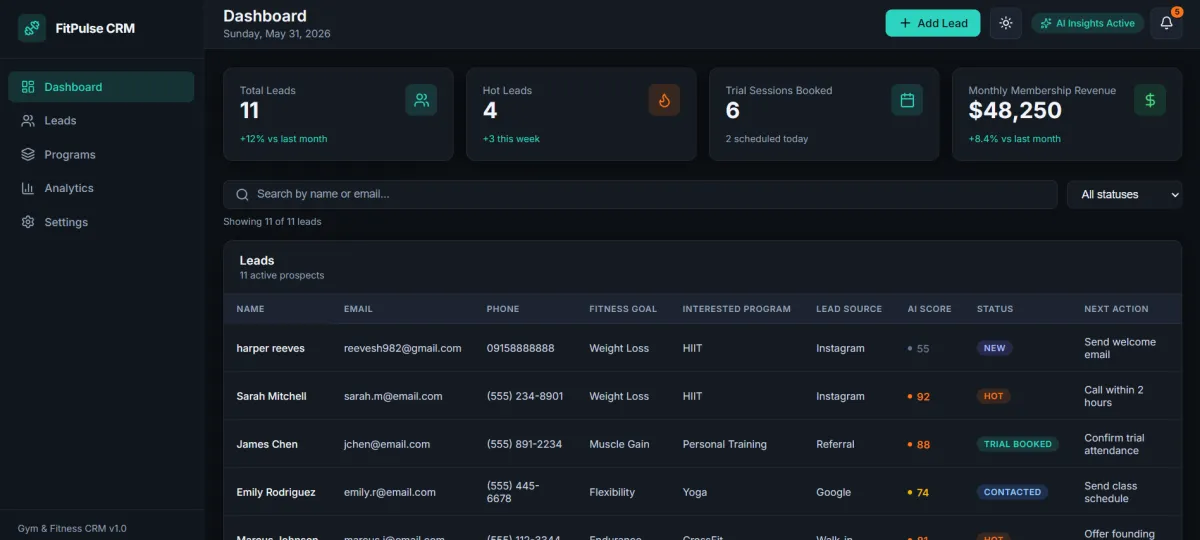Click Flexibility fitness goal cell

click(613, 493)
